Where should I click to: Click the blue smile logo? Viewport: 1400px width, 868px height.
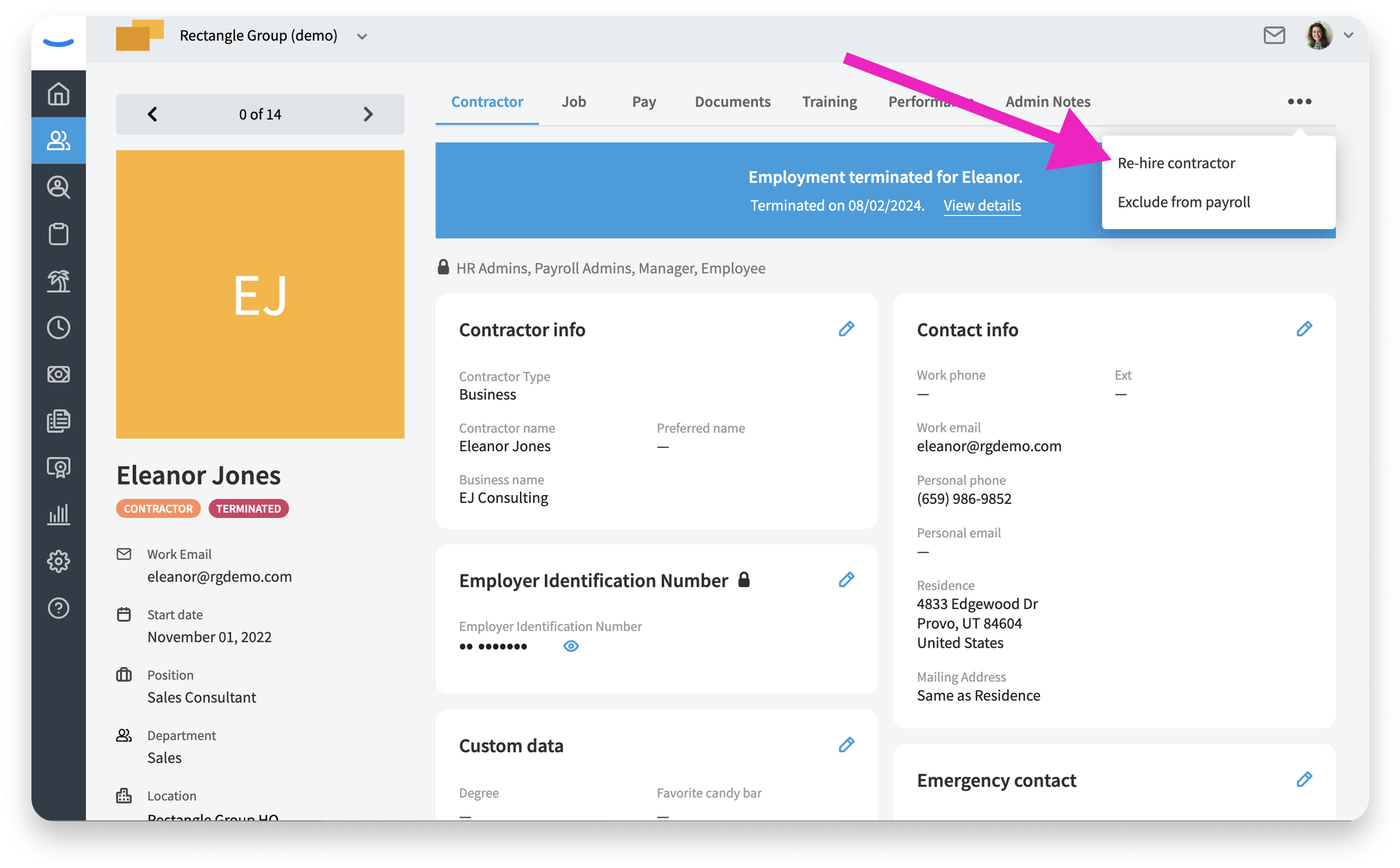coord(58,43)
